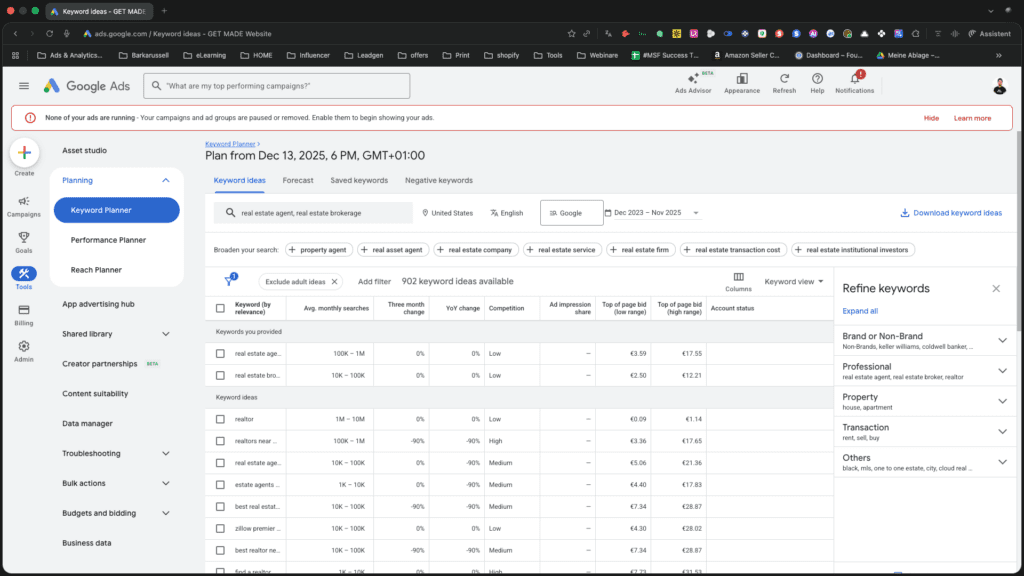Image resolution: width=1024 pixels, height=576 pixels.
Task: Add property agent to search
Action: click(318, 249)
